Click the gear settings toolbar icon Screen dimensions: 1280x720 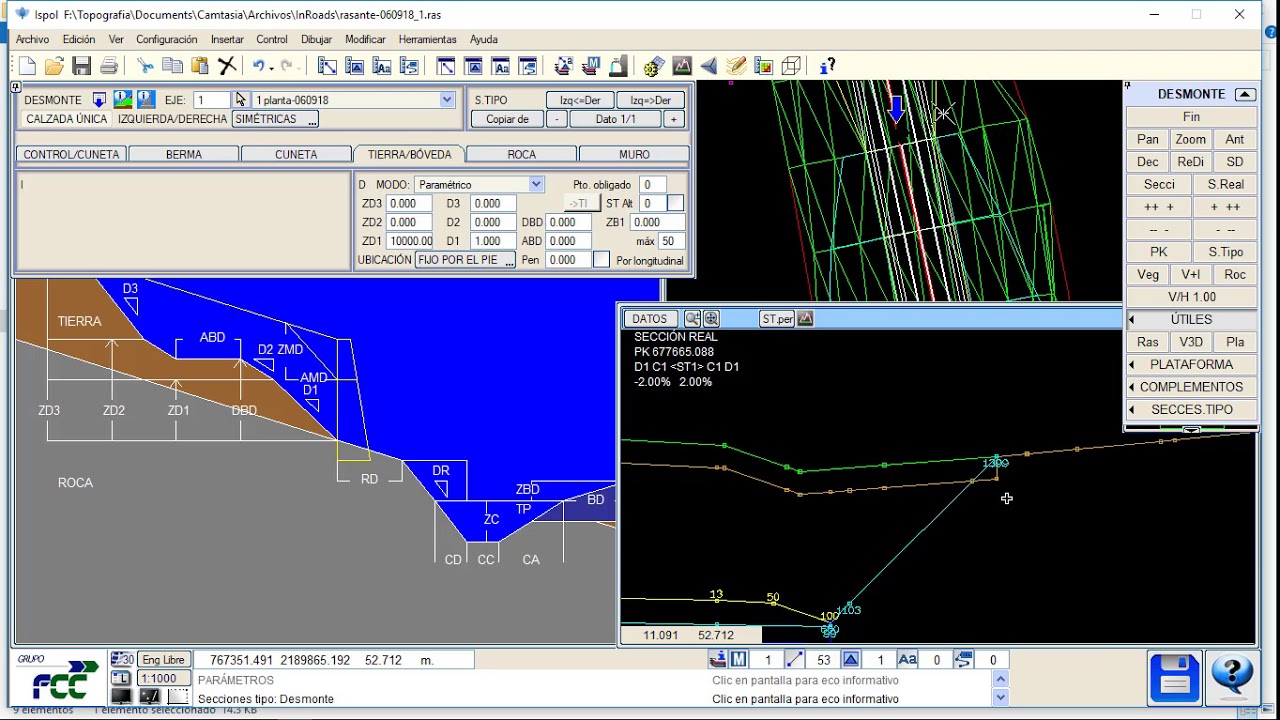coord(654,66)
